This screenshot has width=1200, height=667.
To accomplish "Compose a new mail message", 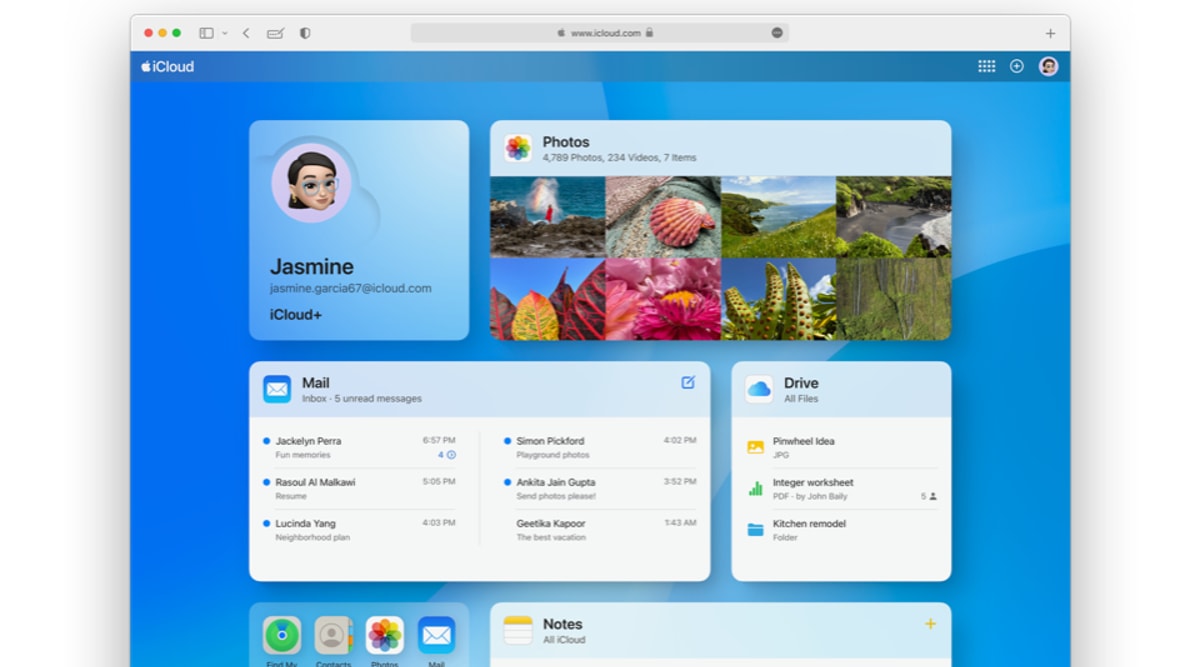I will pyautogui.click(x=688, y=382).
